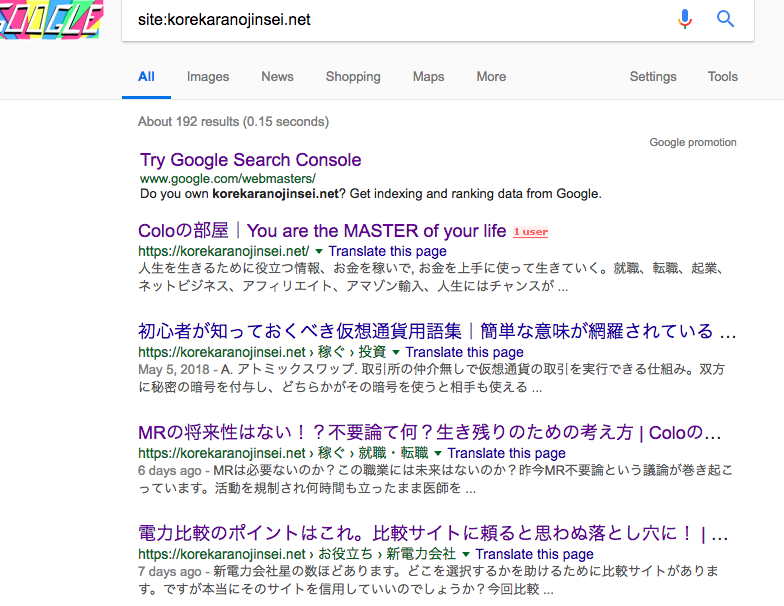Screen dimensions: 784x606
Task: Click the https://korekaranojinsei.net/ green URL
Action: [x=224, y=251]
